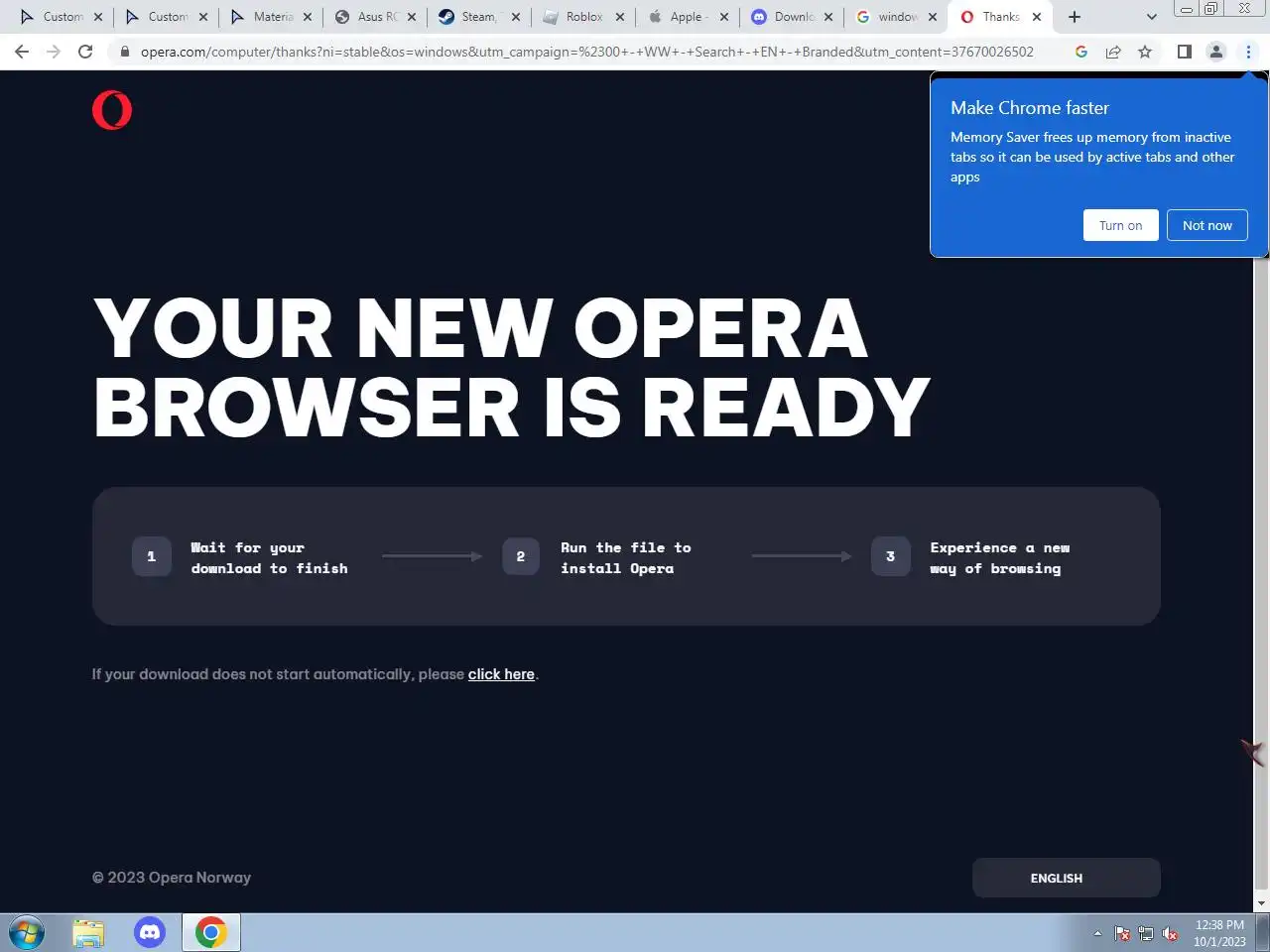Open File Explorer from the taskbar
The width and height of the screenshot is (1270, 952).
coord(88,933)
